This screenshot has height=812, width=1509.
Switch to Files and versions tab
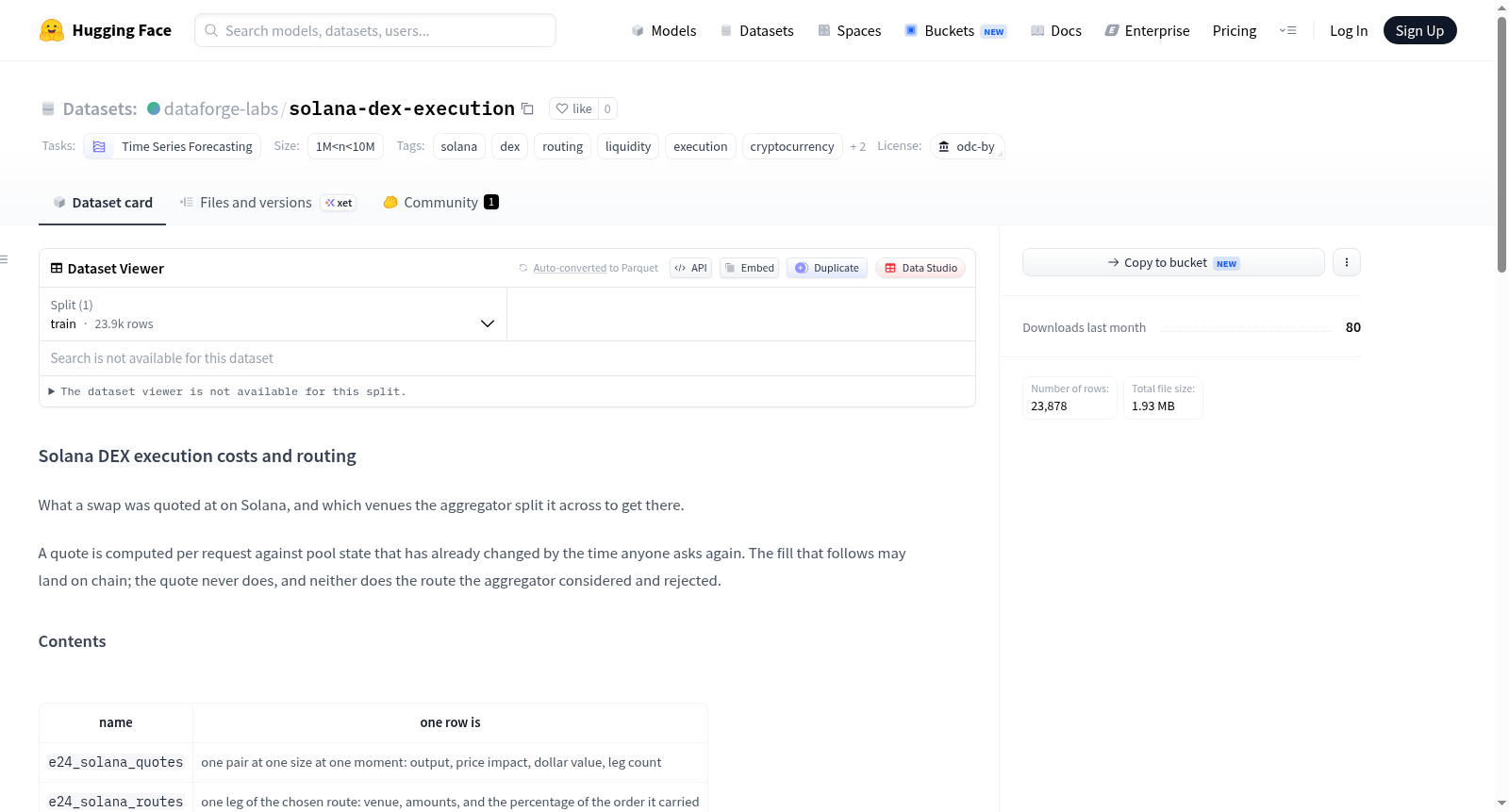pyautogui.click(x=268, y=203)
